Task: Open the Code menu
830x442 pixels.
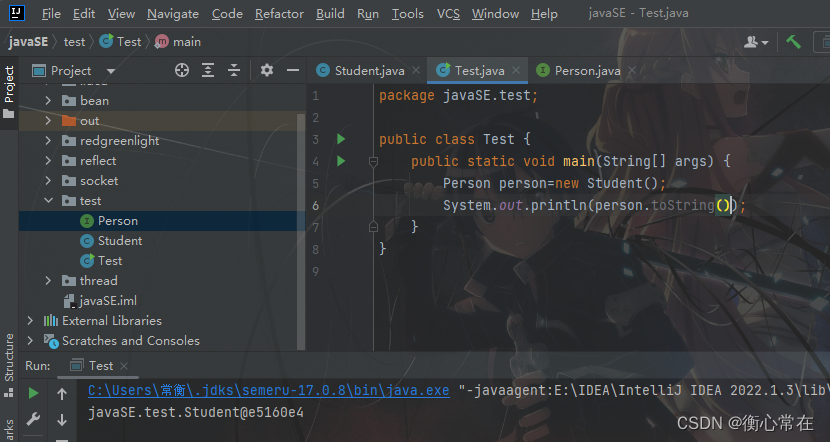Action: pos(227,14)
